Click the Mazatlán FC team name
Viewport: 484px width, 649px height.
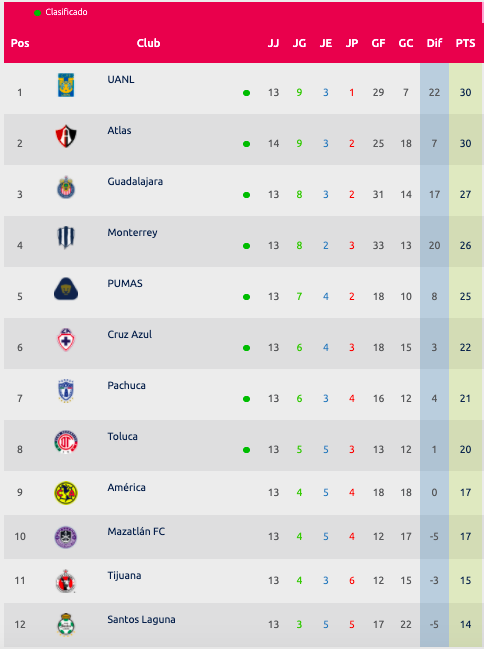(x=136, y=531)
